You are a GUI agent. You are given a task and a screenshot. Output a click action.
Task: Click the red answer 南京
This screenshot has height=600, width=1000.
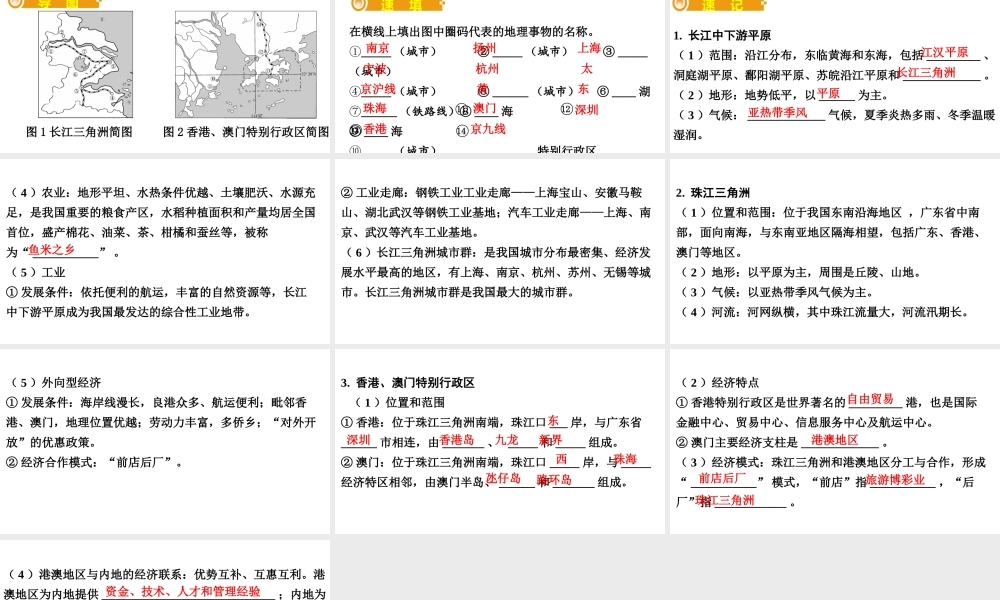point(378,48)
